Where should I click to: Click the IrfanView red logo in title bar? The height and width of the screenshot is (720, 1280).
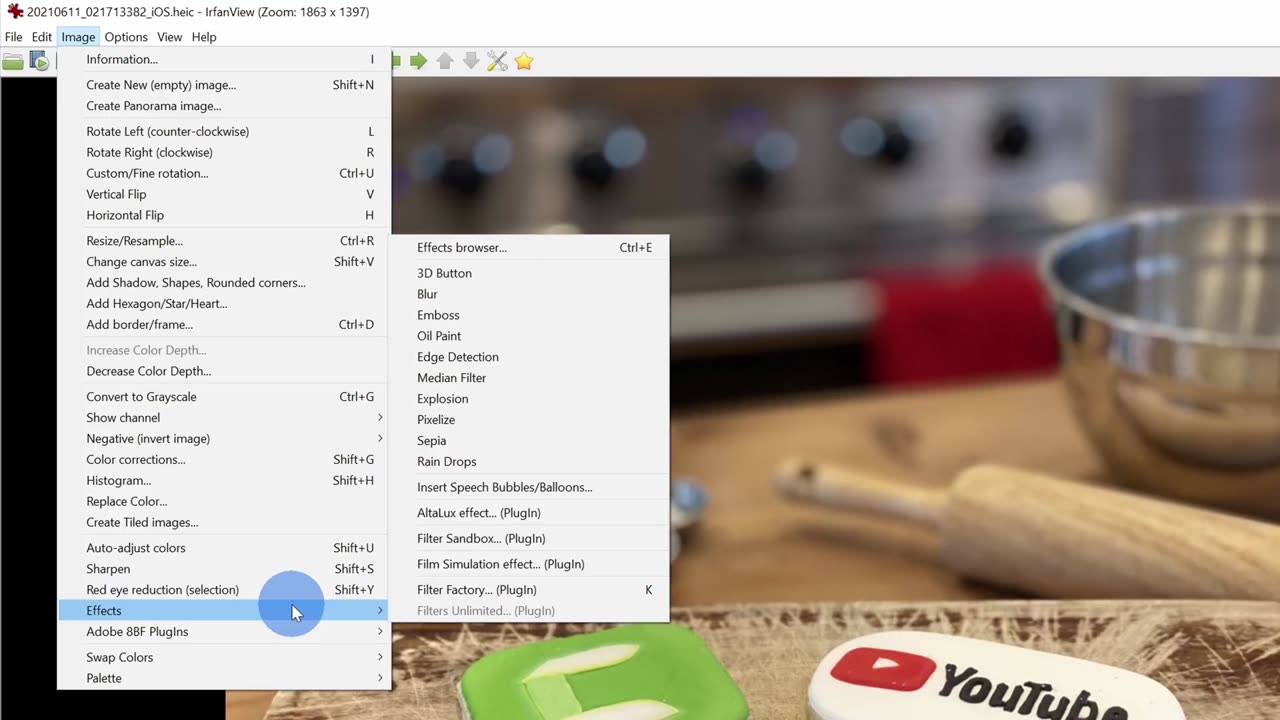[x=14, y=12]
